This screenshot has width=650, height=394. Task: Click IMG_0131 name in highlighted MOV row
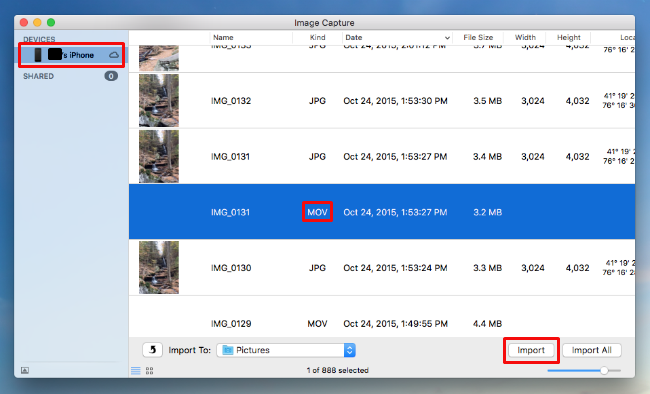230,212
